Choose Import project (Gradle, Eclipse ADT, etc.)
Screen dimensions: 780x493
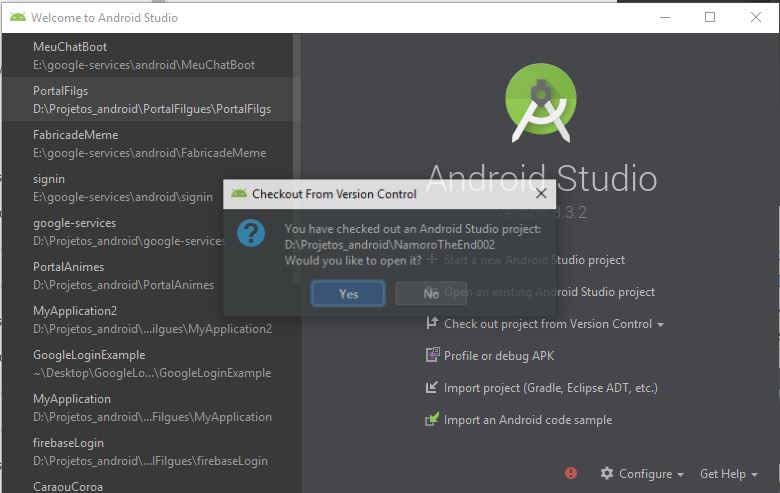click(x=551, y=388)
